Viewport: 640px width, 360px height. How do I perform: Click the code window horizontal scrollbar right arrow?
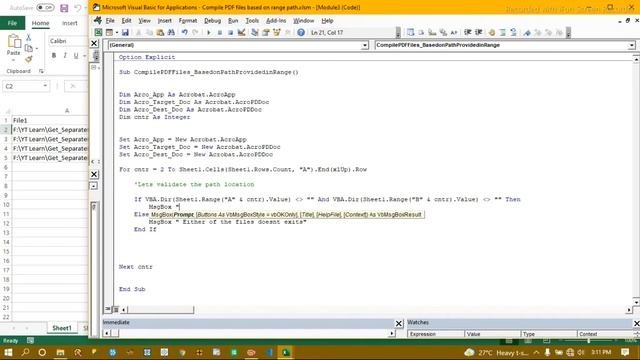[x=629, y=310]
